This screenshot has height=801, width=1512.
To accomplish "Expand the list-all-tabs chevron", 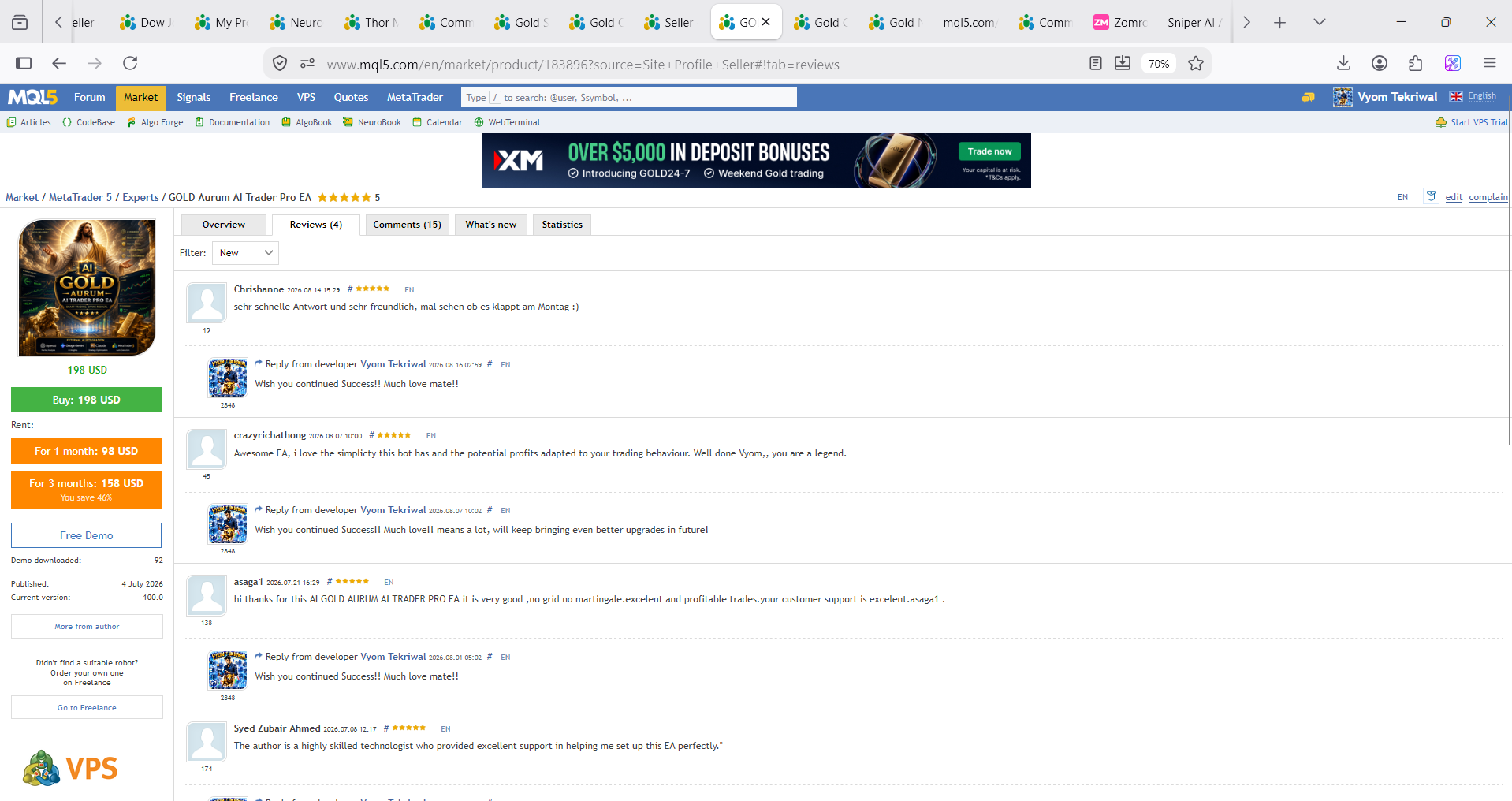I will [x=1320, y=22].
